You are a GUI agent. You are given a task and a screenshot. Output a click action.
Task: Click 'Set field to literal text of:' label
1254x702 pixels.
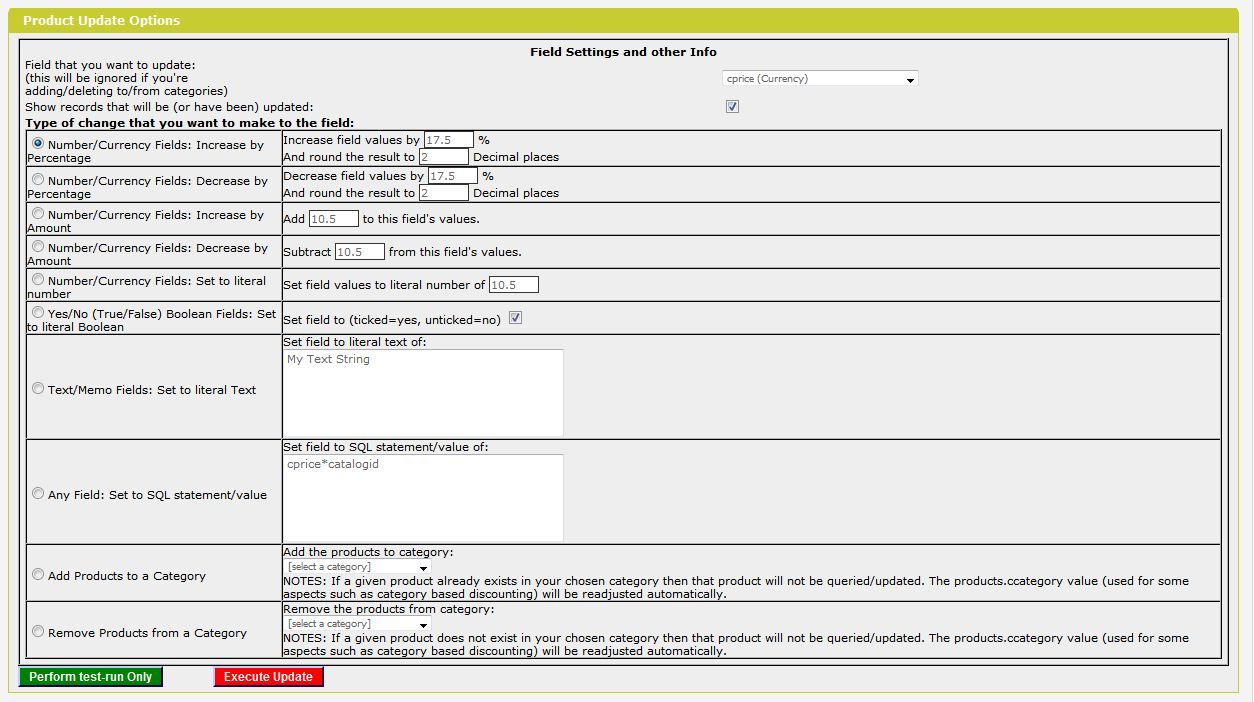[x=354, y=342]
